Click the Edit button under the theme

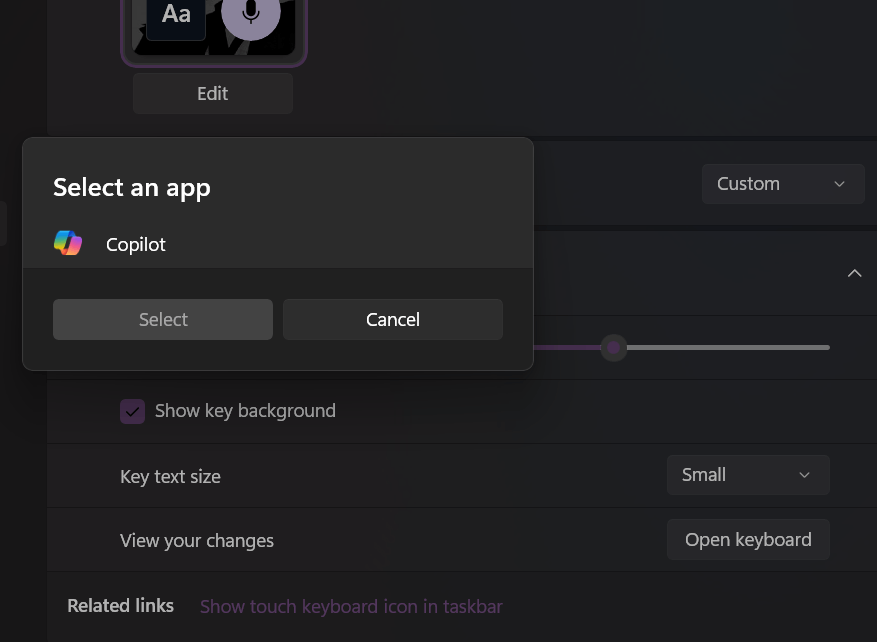point(213,93)
